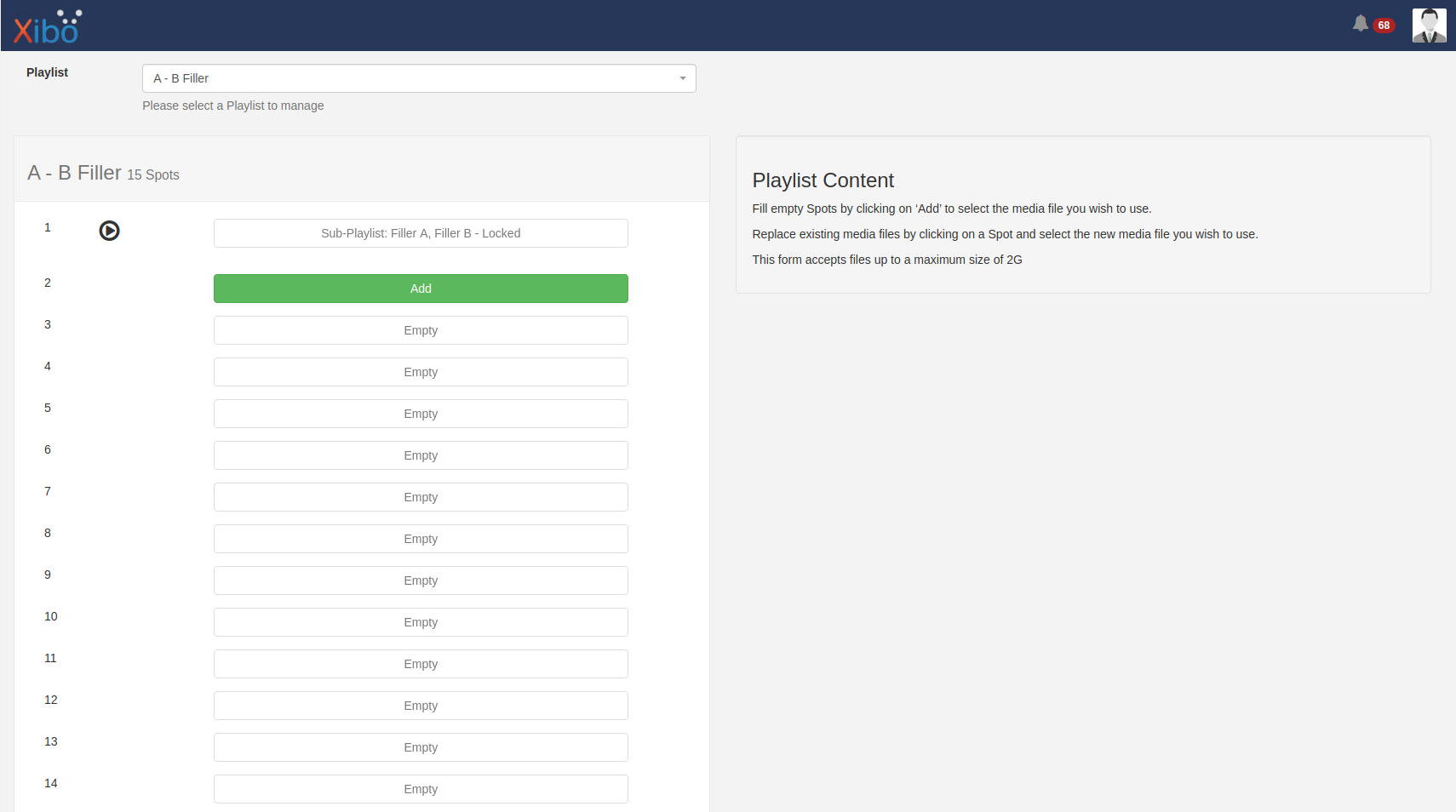Select the locked Sub-Playlist Filler A, Filler B spot
The height and width of the screenshot is (812, 1456).
pos(421,233)
